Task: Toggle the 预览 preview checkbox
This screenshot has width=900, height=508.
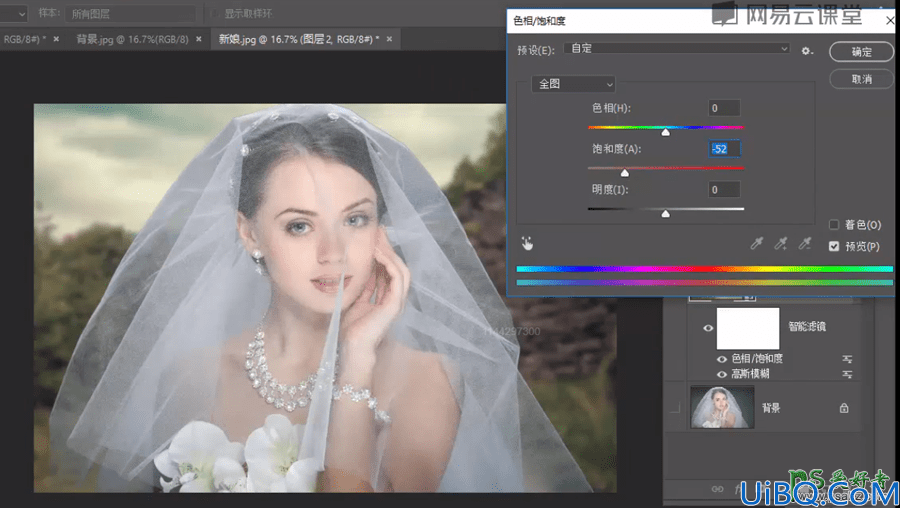Action: click(834, 246)
